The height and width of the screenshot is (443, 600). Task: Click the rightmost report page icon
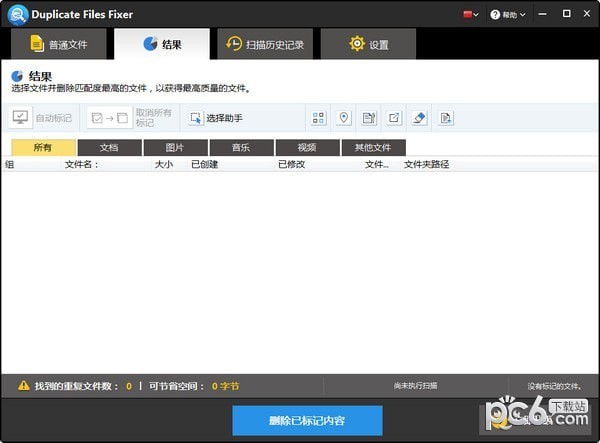(446, 118)
